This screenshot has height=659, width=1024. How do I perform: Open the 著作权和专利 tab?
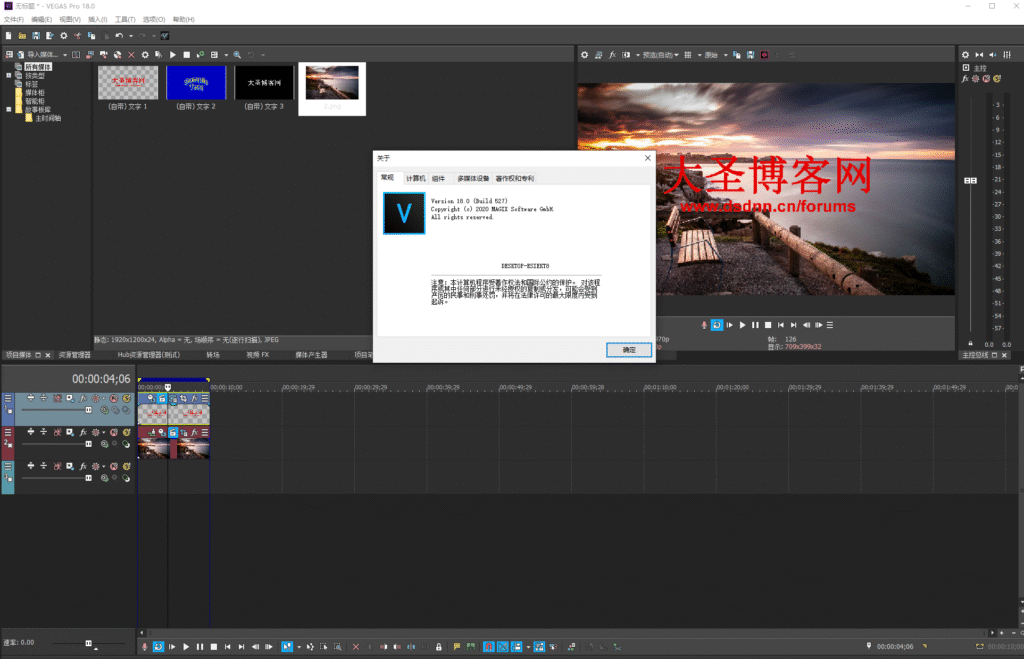coord(514,178)
